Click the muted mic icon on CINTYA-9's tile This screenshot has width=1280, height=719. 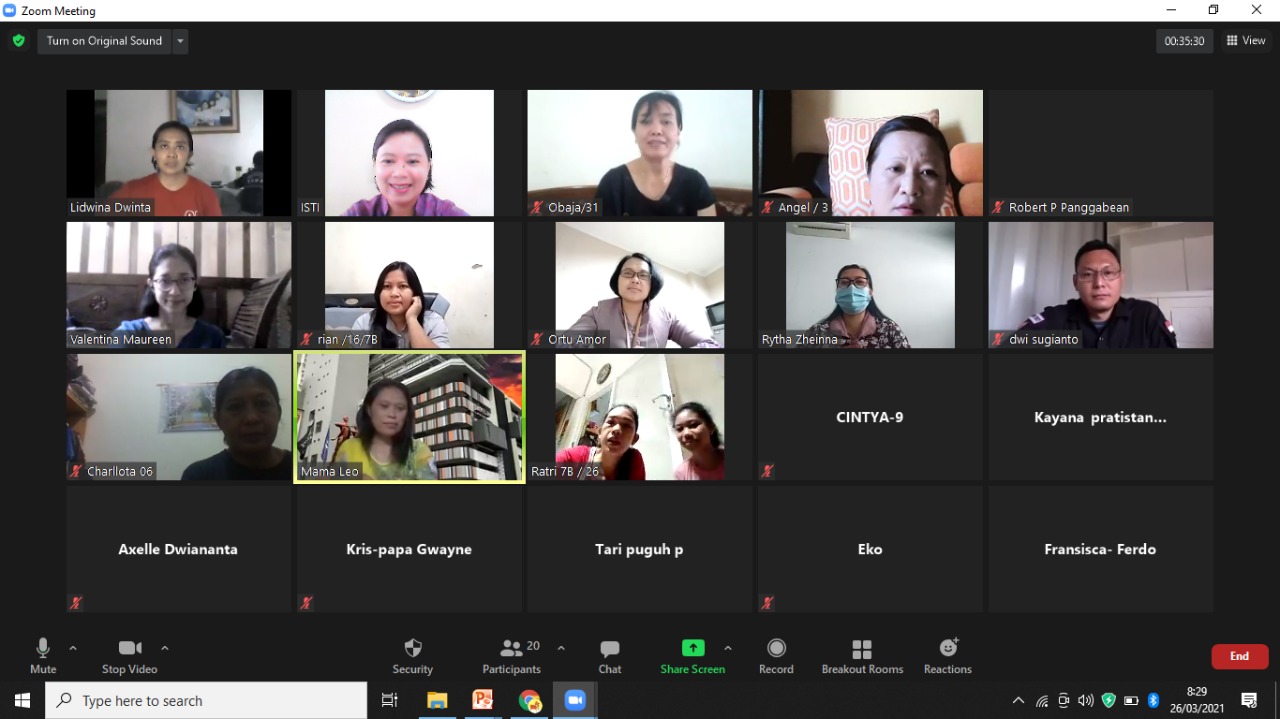(767, 471)
